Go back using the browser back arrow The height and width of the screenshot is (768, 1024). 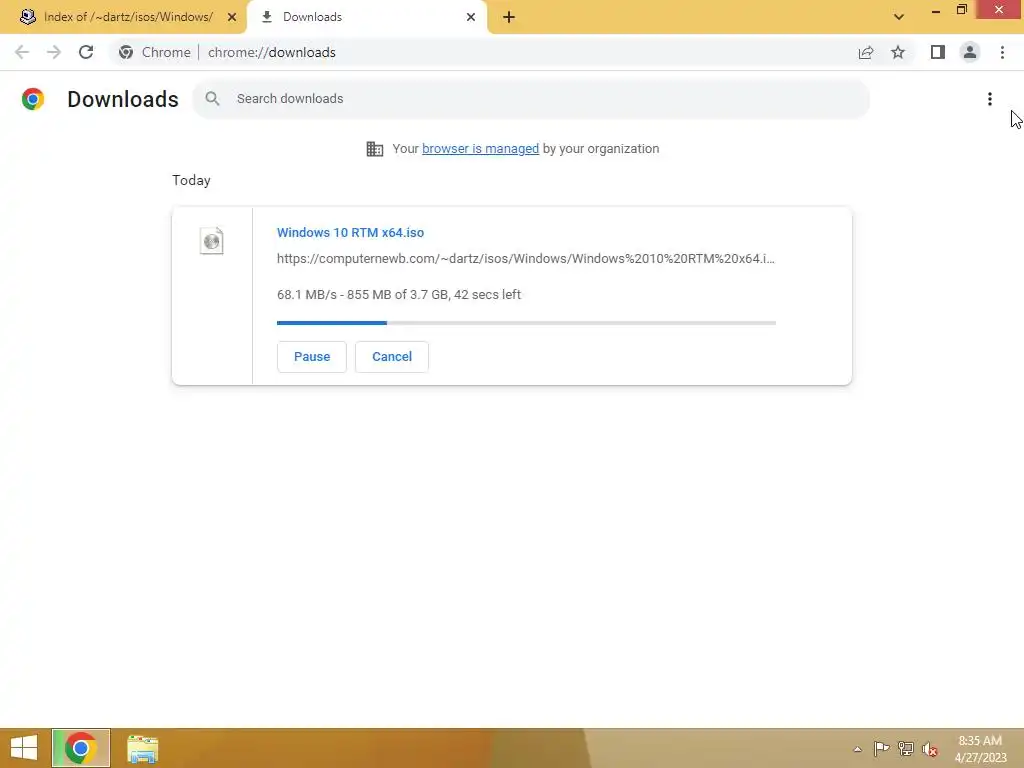22,52
